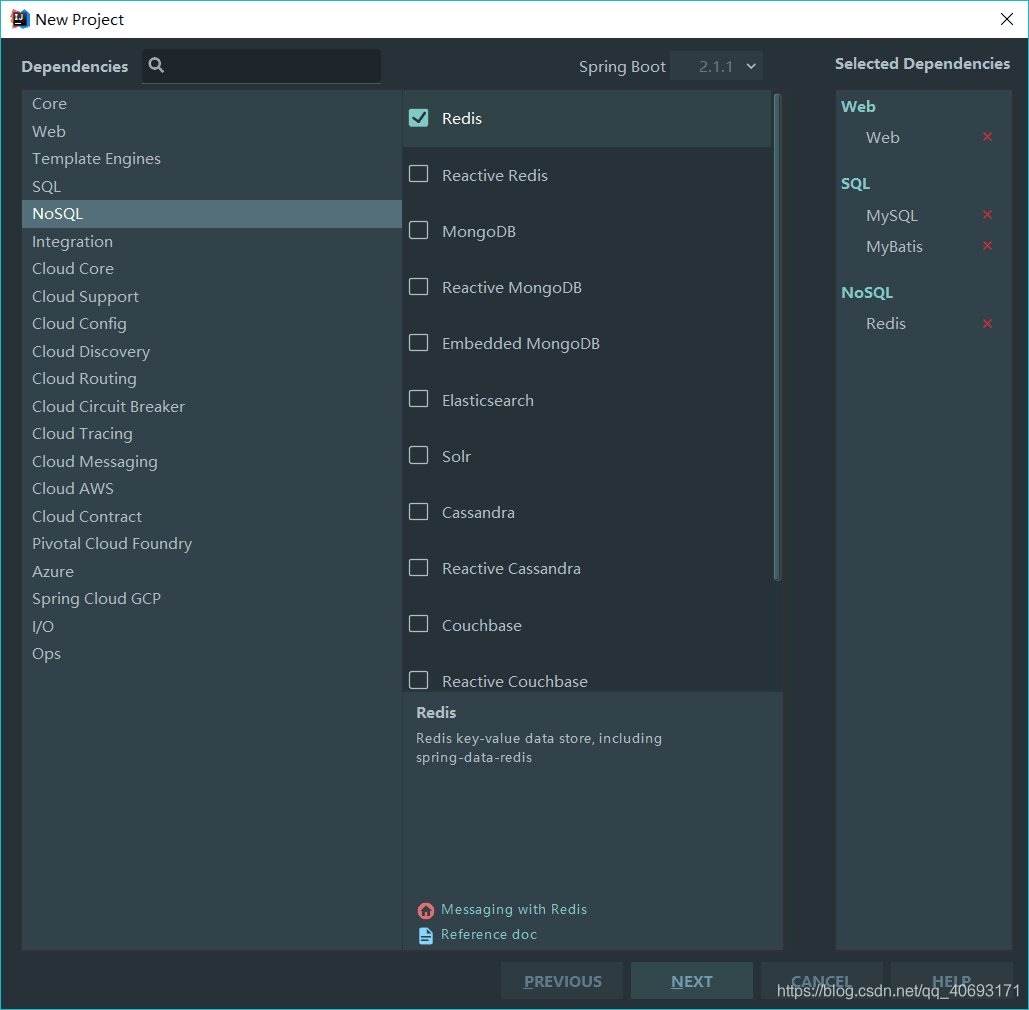Enable Embedded MongoDB checkbox
The width and height of the screenshot is (1029, 1010).
pos(419,343)
